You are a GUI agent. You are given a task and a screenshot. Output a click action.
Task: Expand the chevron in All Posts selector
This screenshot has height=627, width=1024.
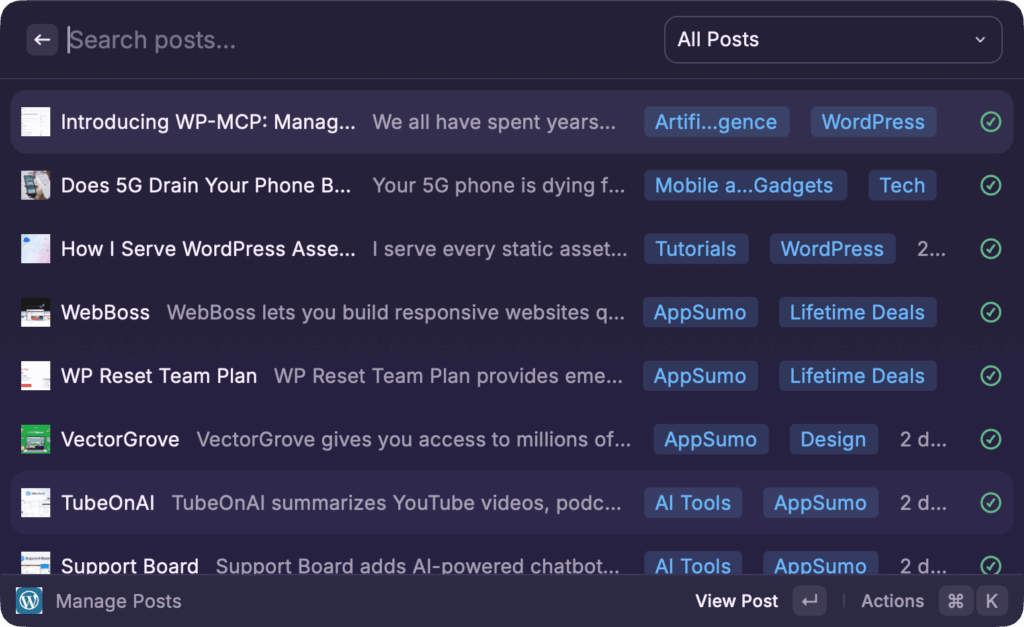pos(979,40)
